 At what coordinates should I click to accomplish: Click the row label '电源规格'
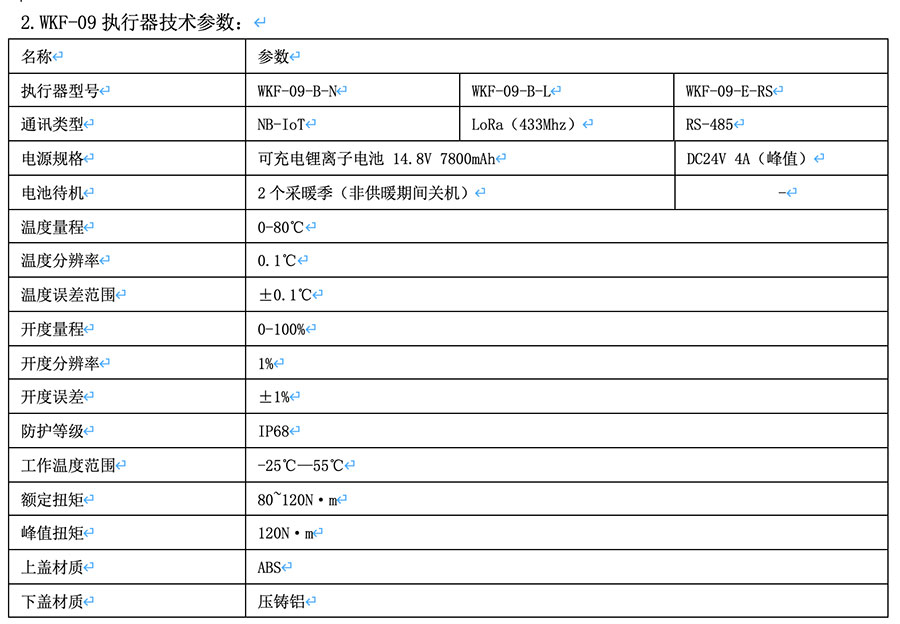click(x=52, y=158)
